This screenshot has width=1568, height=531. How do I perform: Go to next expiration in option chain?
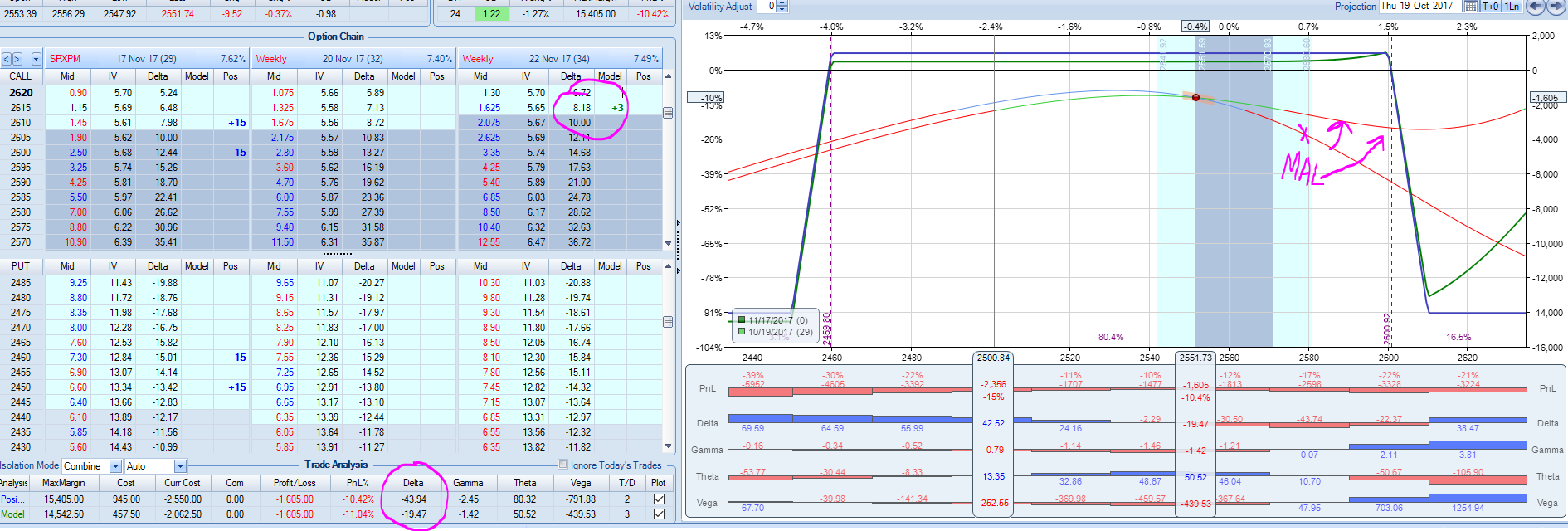(x=17, y=59)
